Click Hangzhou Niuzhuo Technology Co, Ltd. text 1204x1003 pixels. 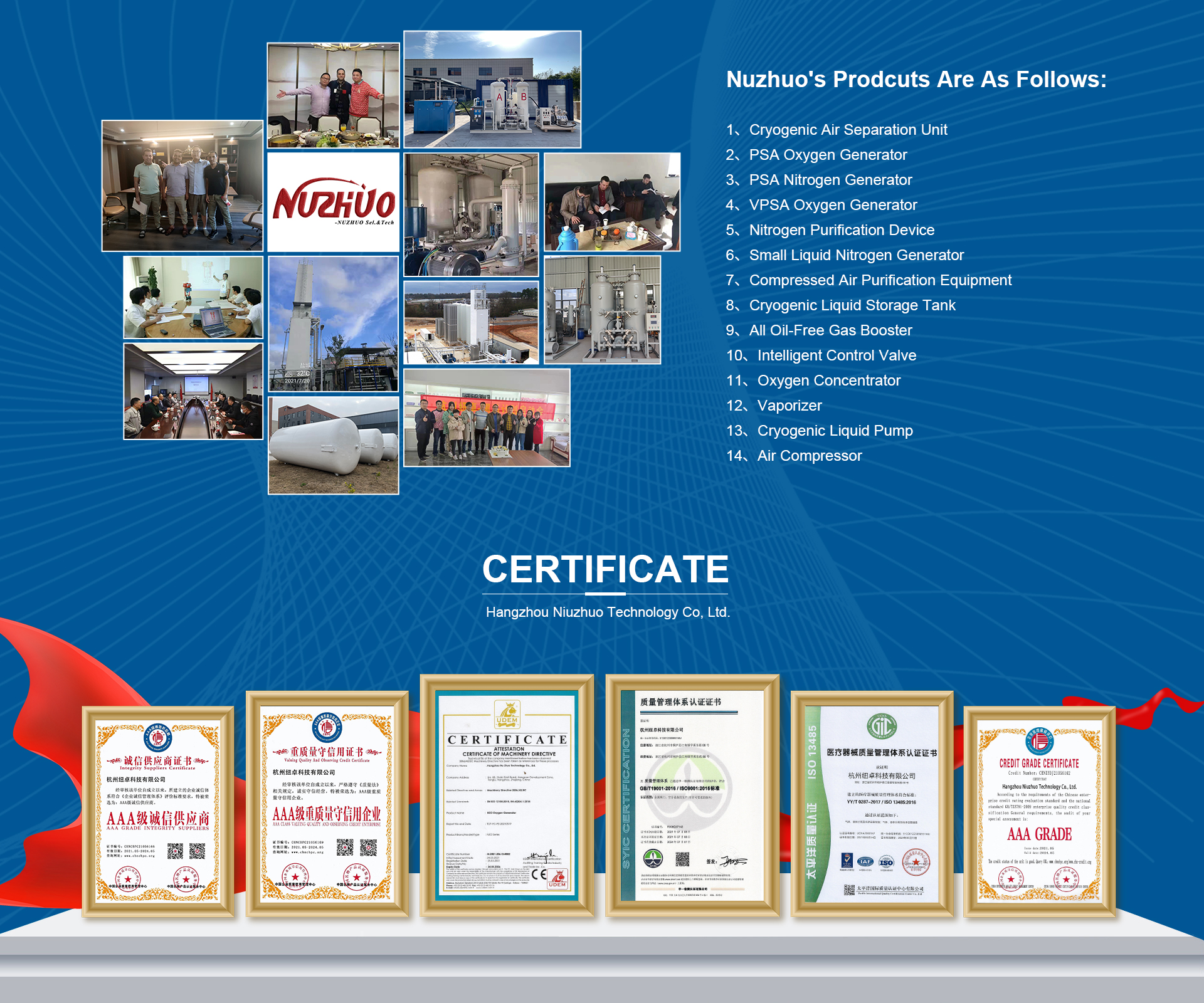click(608, 612)
